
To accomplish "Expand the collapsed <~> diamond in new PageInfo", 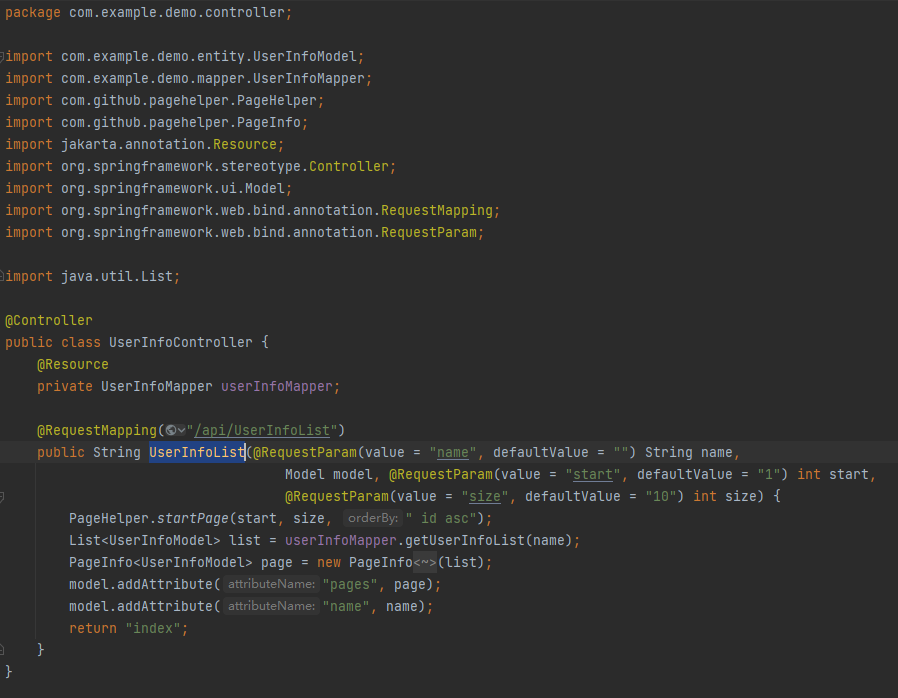I will [425, 562].
